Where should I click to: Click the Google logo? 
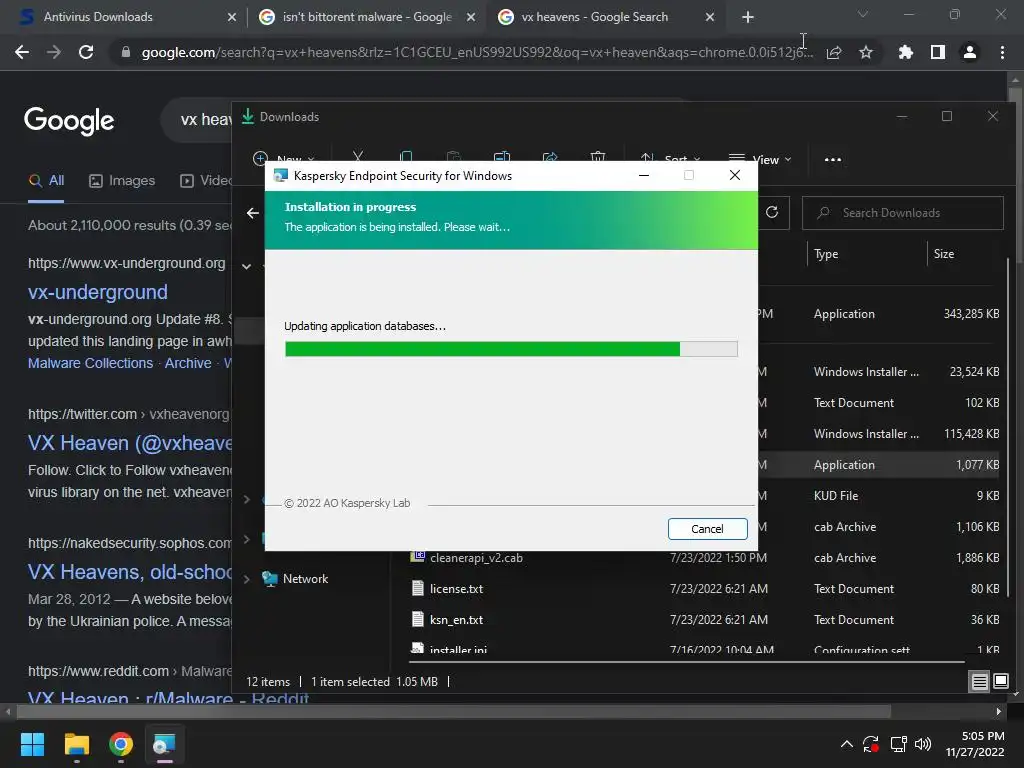[x=69, y=121]
